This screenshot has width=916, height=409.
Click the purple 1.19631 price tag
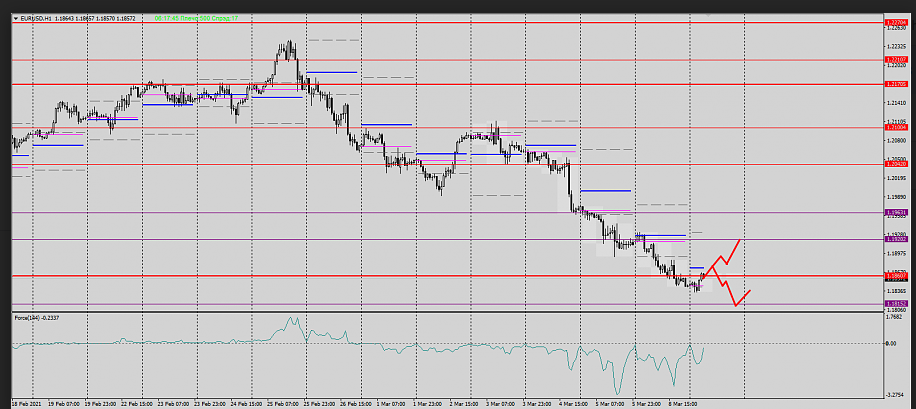pyautogui.click(x=895, y=212)
